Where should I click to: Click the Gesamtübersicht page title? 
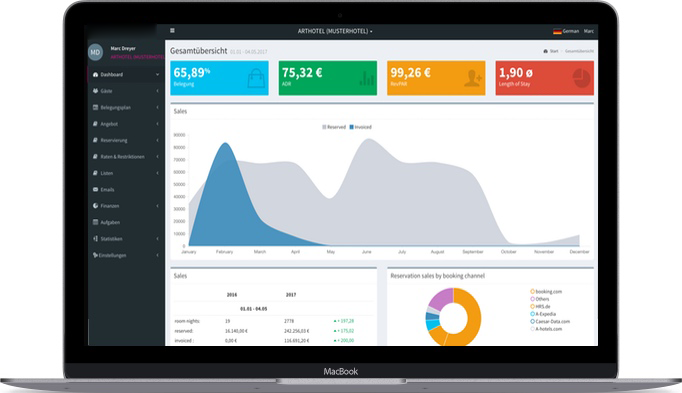pos(198,51)
